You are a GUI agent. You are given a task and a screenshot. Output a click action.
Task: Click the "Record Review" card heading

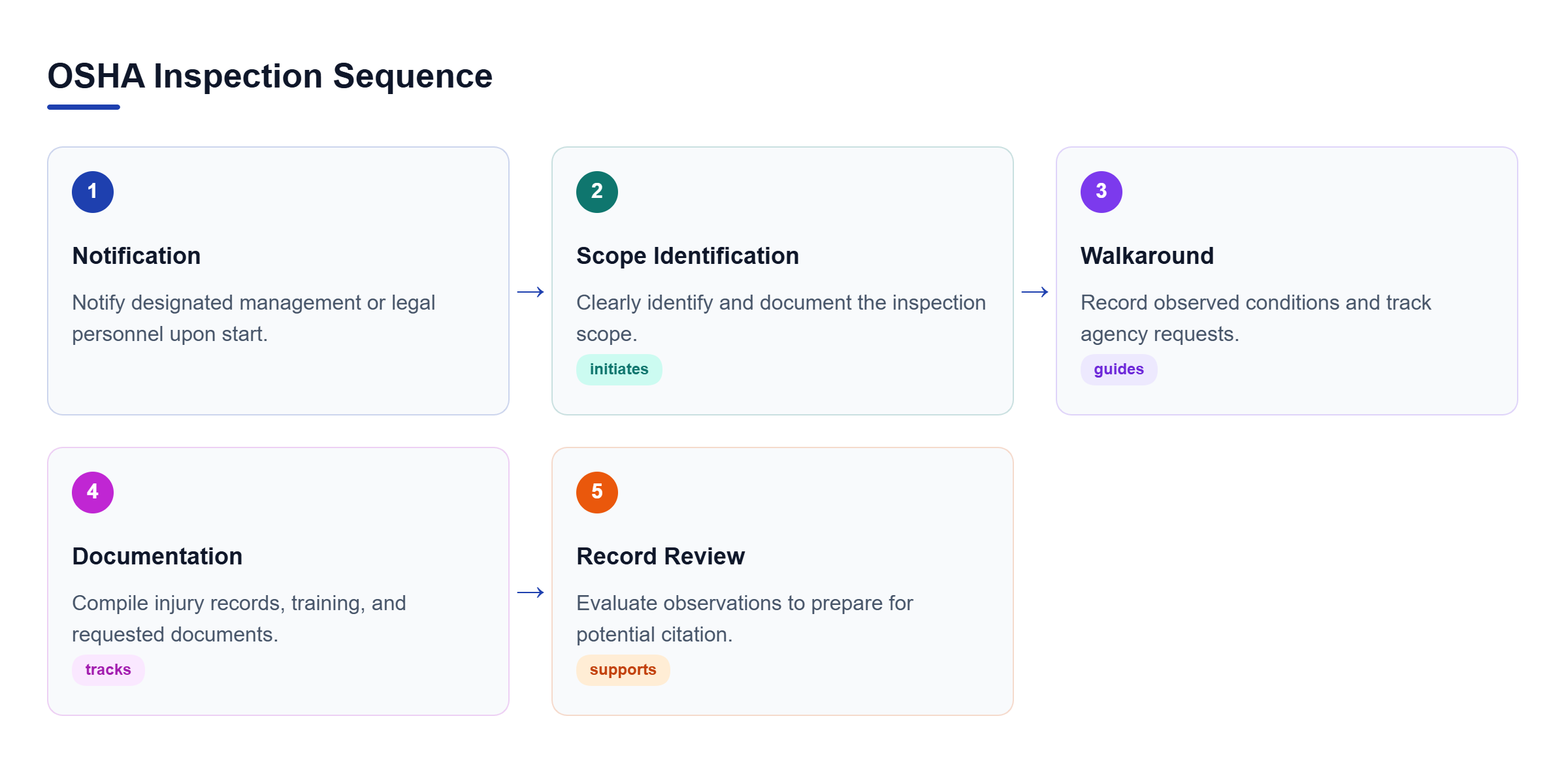[x=661, y=557]
